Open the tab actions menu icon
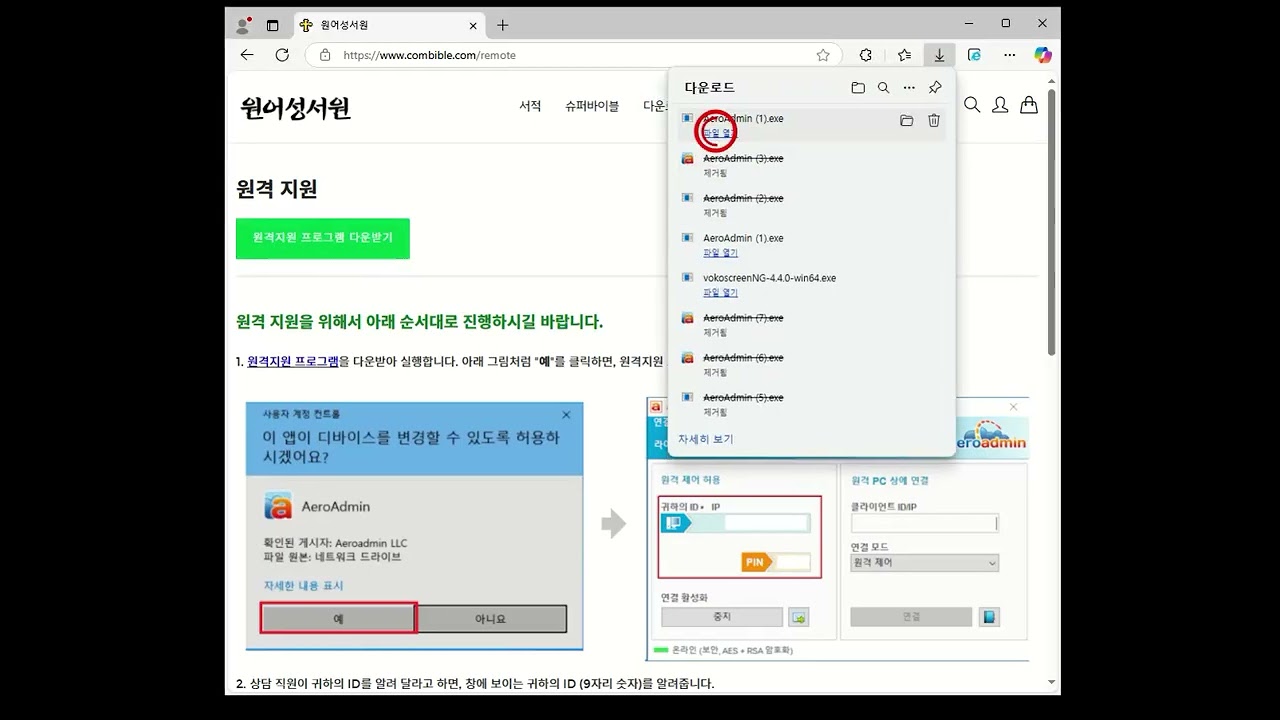Screen dimensions: 1280x720 click(272, 25)
